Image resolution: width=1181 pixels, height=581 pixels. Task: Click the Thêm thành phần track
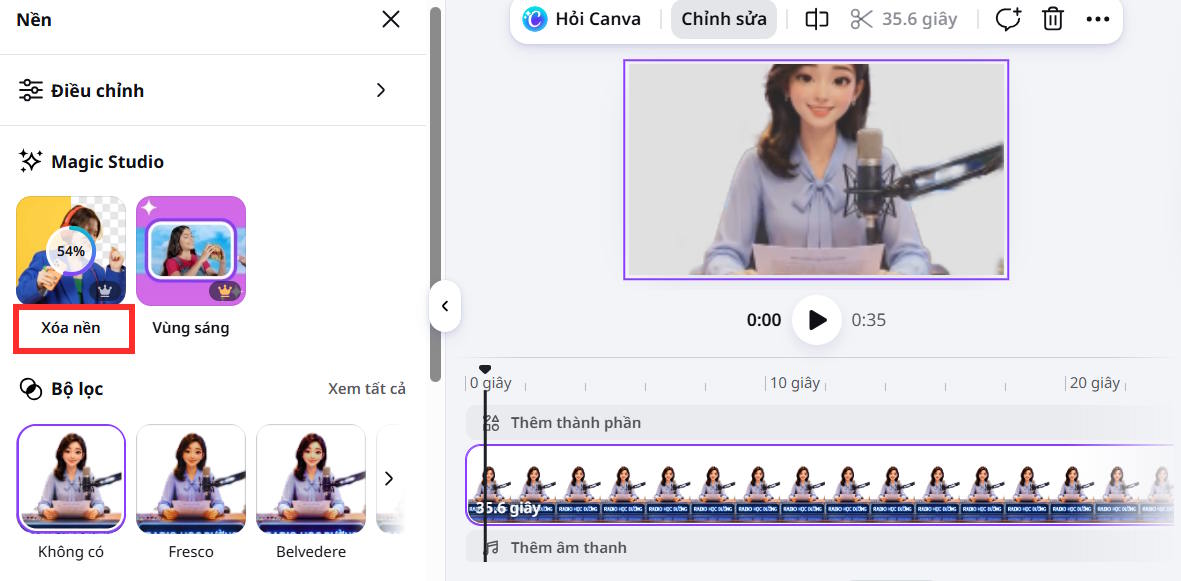coord(819,423)
